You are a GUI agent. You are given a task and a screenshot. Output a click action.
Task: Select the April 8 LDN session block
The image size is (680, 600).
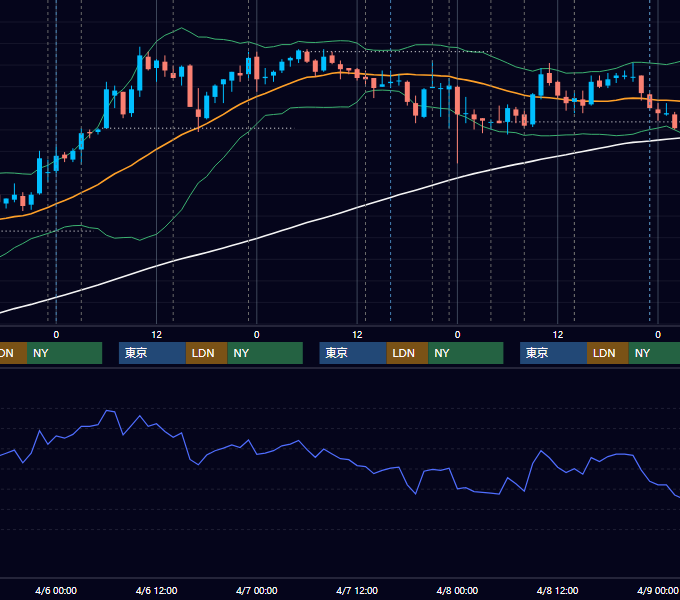(608, 353)
